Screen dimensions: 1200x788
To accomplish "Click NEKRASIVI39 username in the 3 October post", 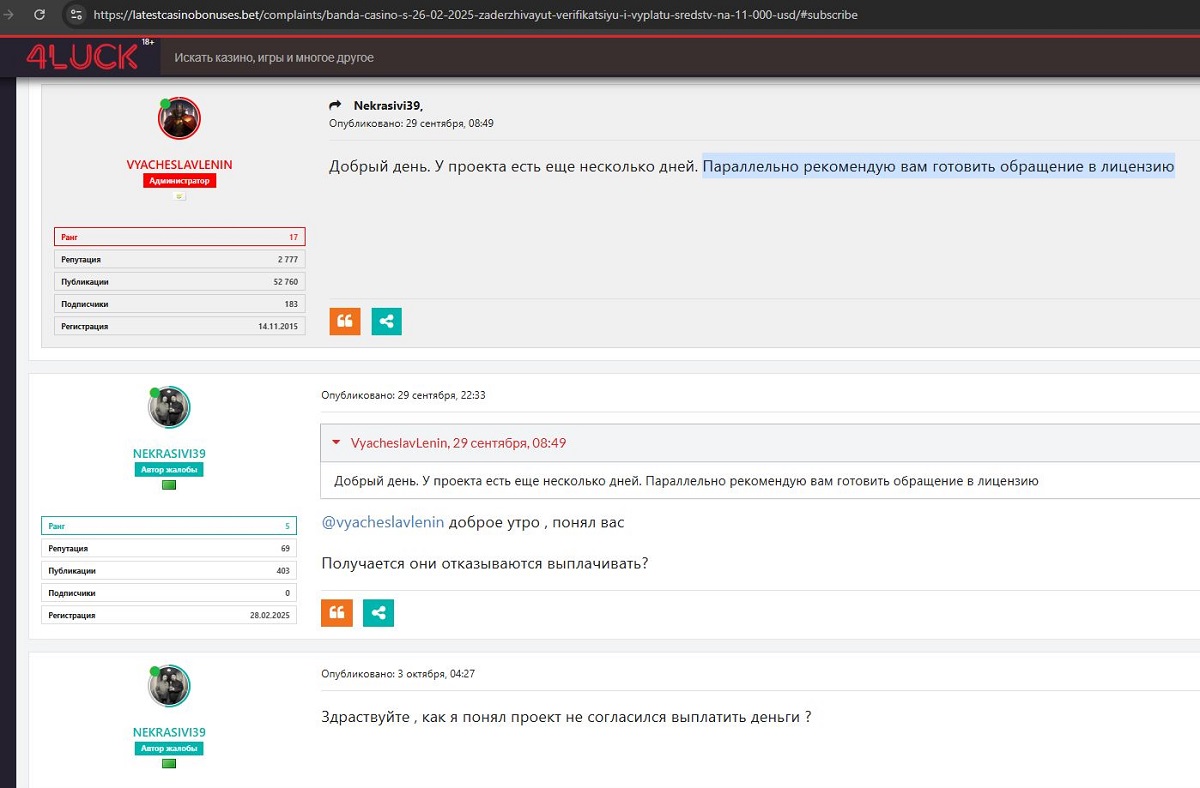I will pos(169,732).
